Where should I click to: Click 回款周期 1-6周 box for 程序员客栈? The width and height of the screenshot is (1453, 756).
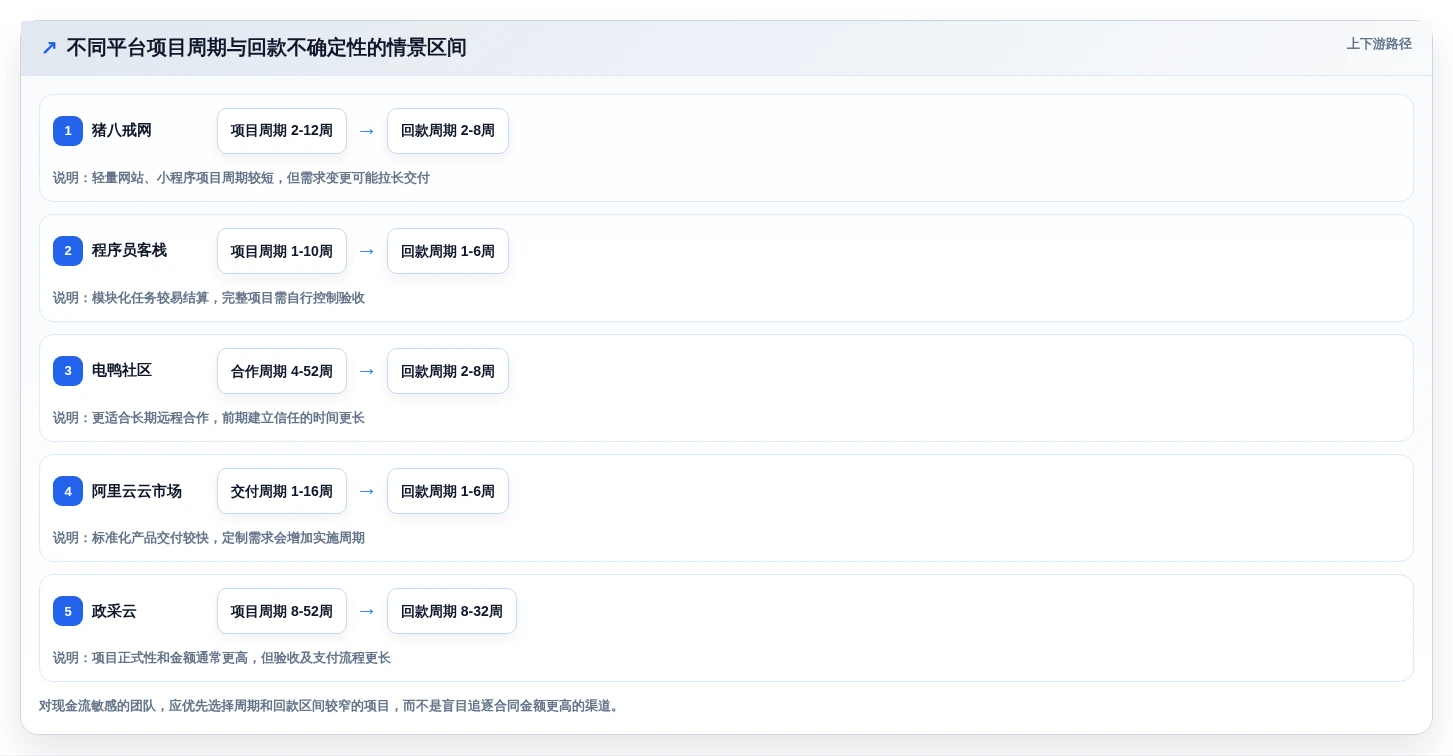click(x=448, y=251)
